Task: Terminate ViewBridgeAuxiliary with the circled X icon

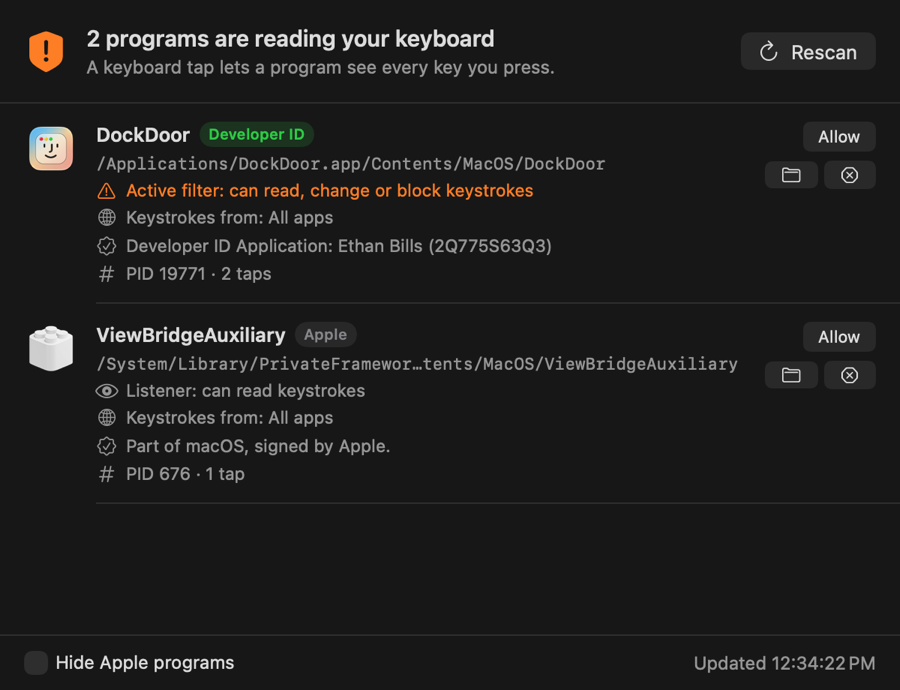Action: click(x=849, y=375)
